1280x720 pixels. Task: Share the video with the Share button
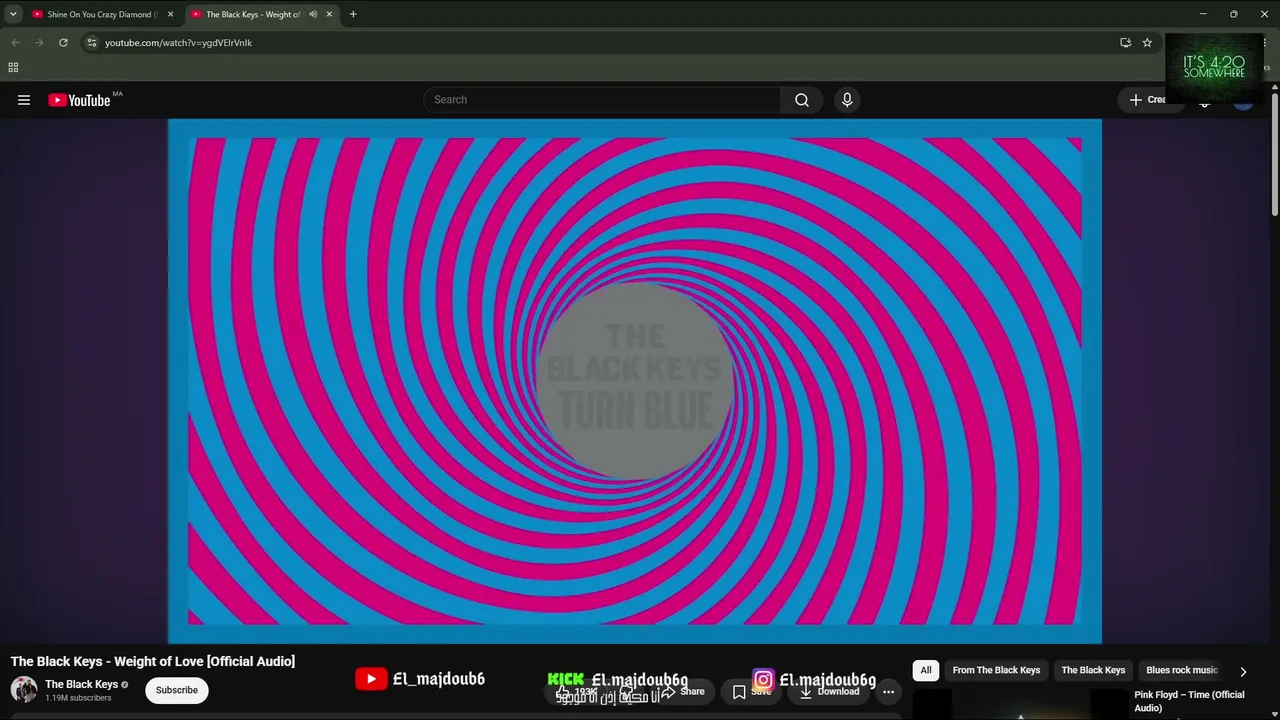[x=683, y=691]
